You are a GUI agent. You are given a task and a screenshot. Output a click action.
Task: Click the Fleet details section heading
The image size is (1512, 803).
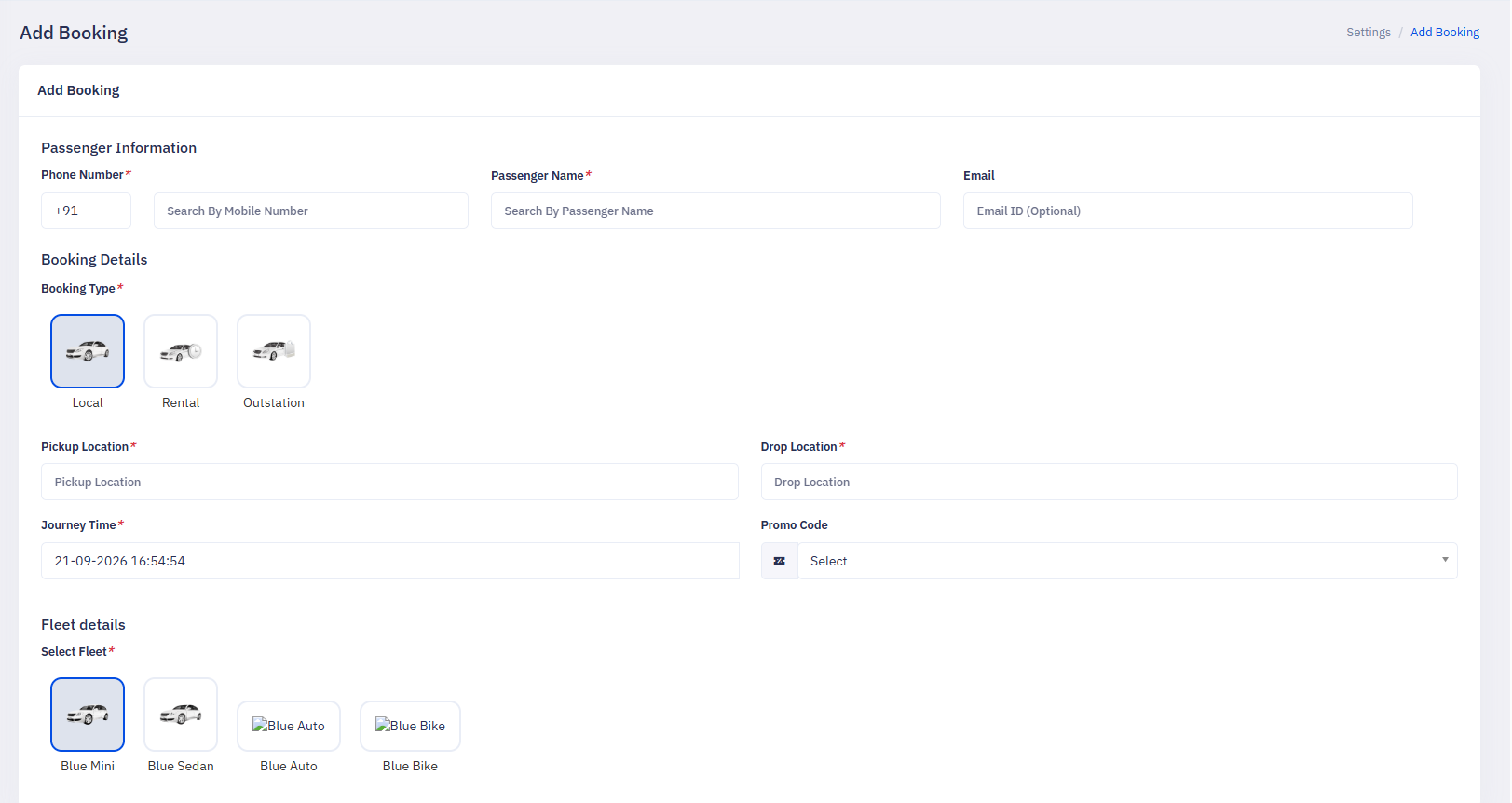tap(83, 625)
